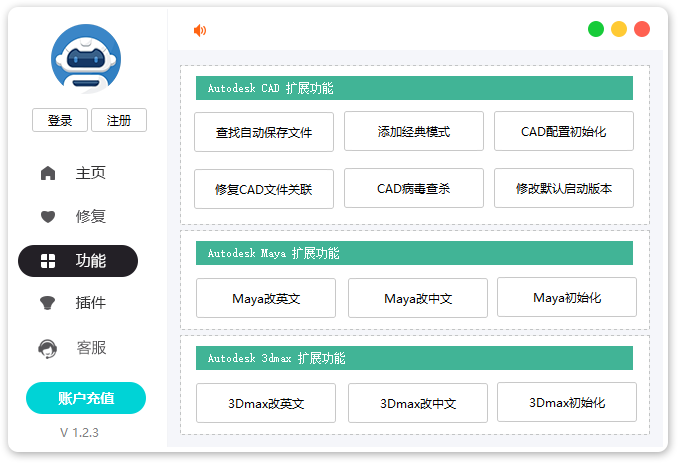Click the heart icon beside 修复

[x=48, y=216]
